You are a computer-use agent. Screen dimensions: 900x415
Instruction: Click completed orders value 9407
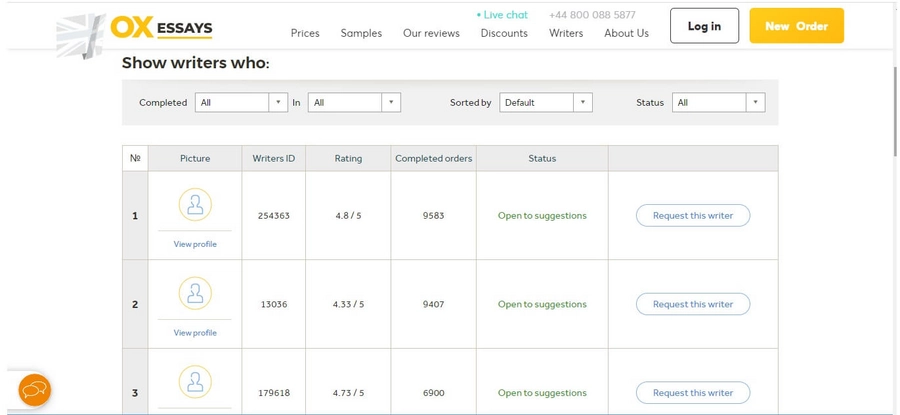click(x=433, y=304)
